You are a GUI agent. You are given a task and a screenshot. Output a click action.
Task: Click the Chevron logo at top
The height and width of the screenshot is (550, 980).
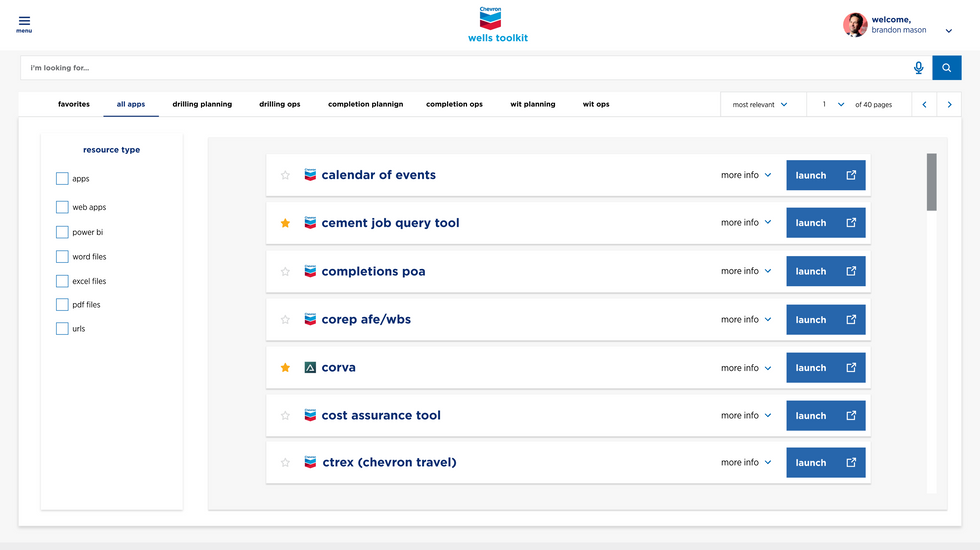(490, 18)
